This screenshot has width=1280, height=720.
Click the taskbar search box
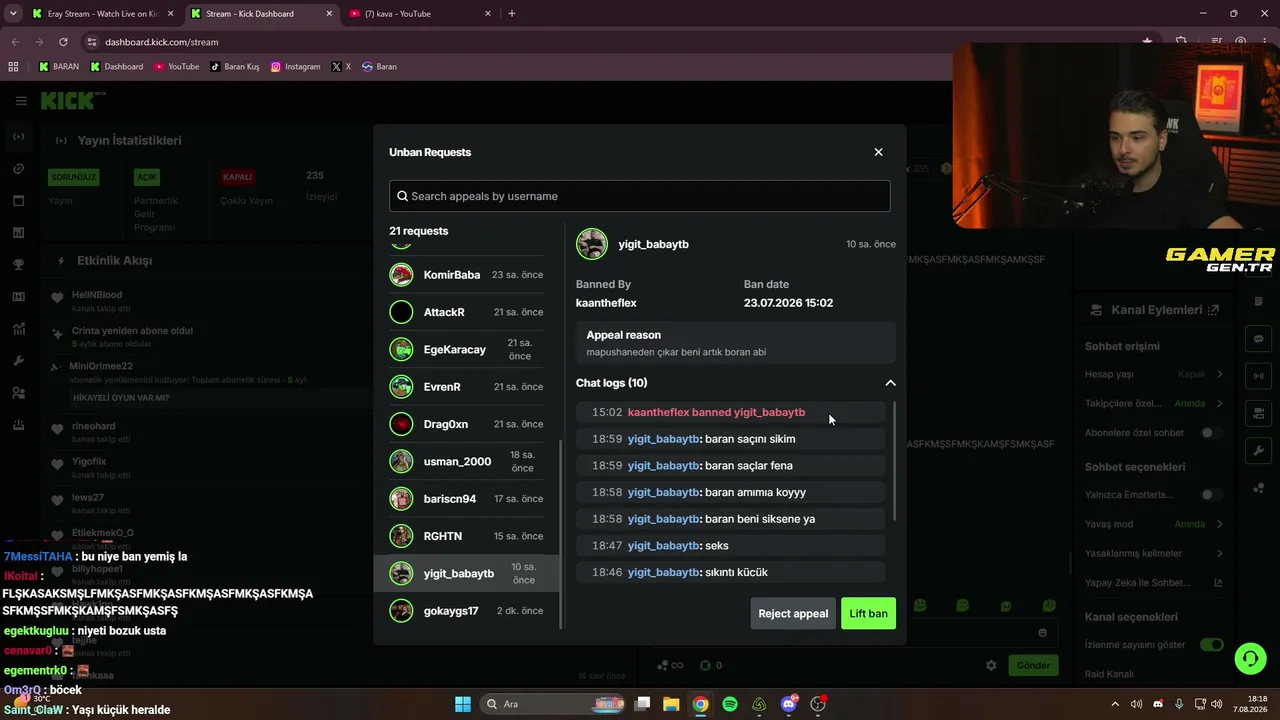pos(553,704)
